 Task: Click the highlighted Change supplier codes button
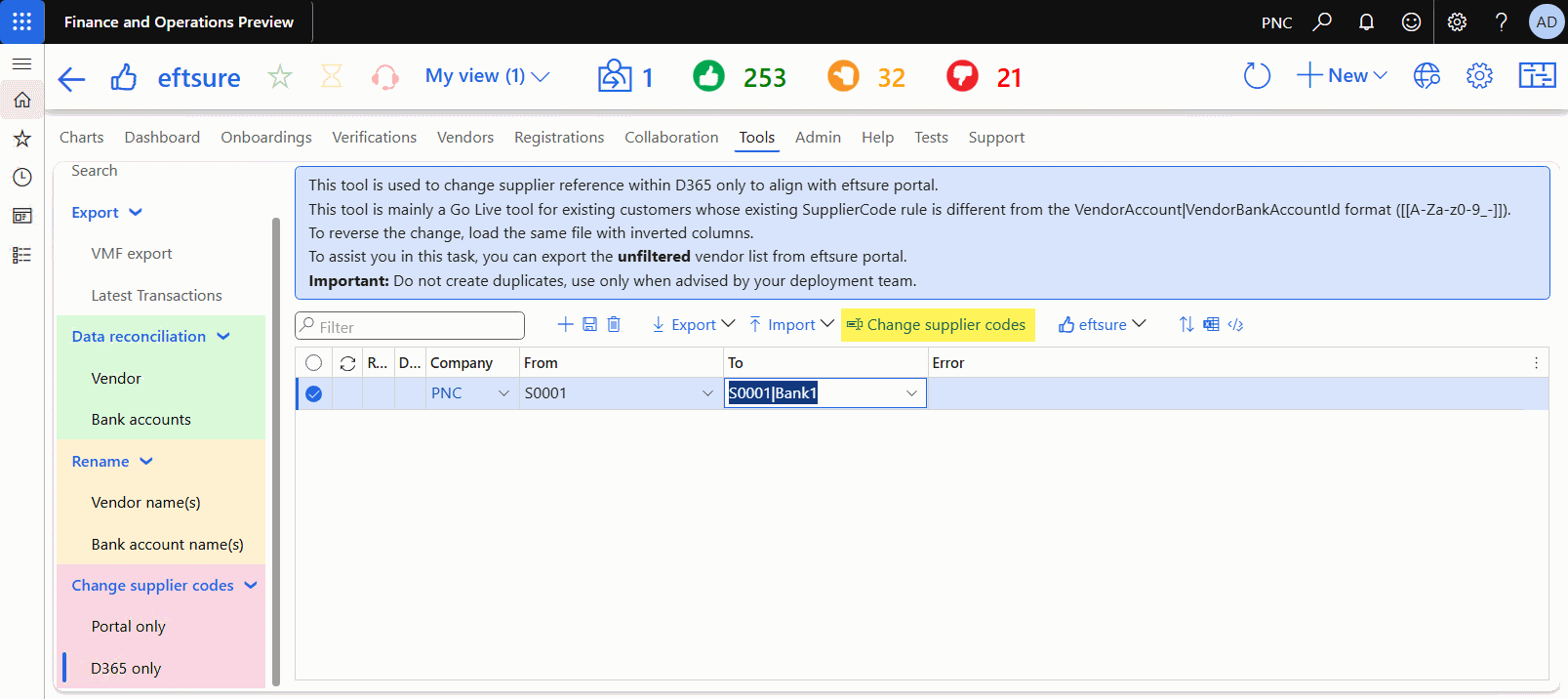[x=937, y=325]
